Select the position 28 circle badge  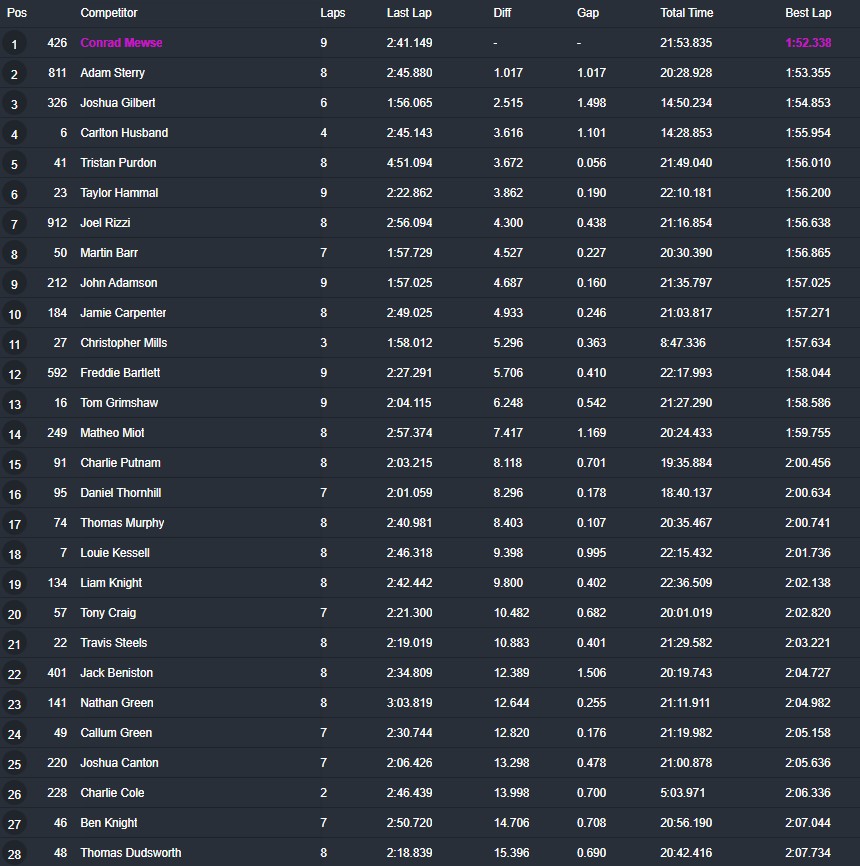[x=14, y=854]
